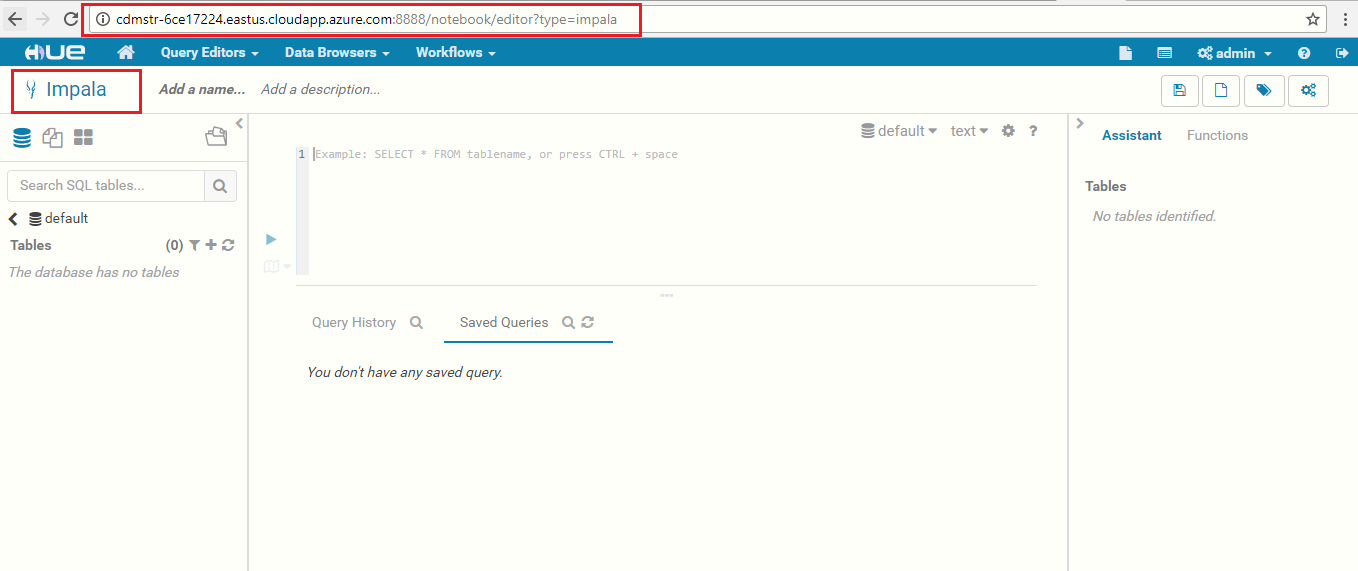
Task: Go to Hue home icon
Action: coord(126,52)
